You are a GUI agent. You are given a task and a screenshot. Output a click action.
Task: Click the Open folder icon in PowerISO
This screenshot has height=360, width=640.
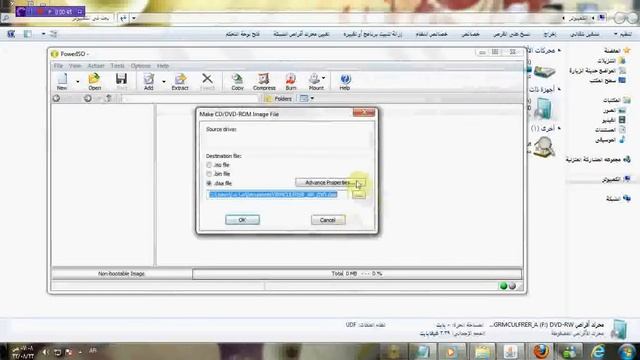pos(94,82)
